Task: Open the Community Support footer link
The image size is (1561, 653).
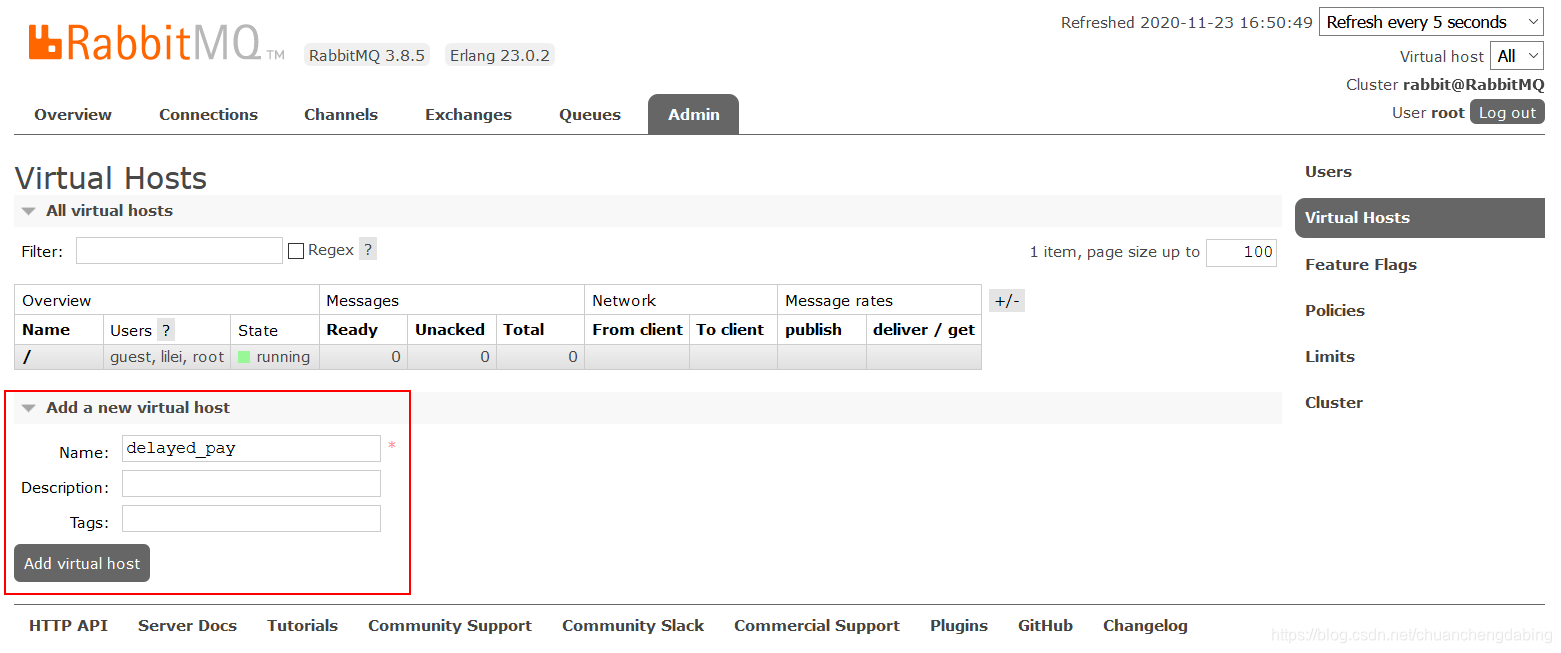Action: (450, 626)
